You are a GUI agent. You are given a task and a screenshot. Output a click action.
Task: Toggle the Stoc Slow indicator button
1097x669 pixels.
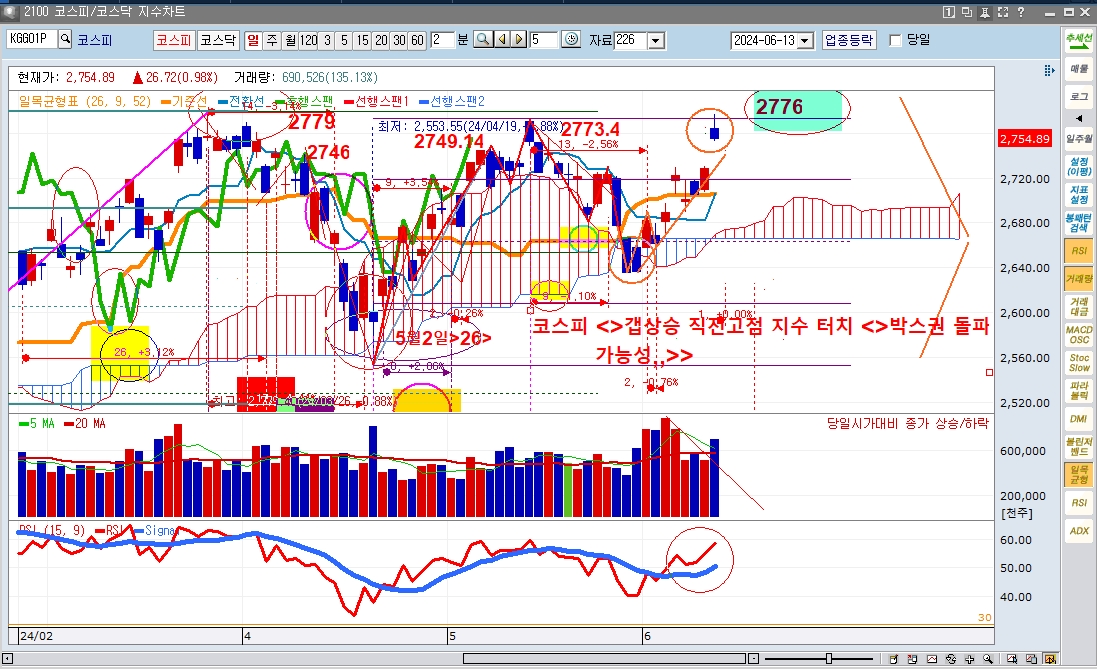pos(1079,362)
